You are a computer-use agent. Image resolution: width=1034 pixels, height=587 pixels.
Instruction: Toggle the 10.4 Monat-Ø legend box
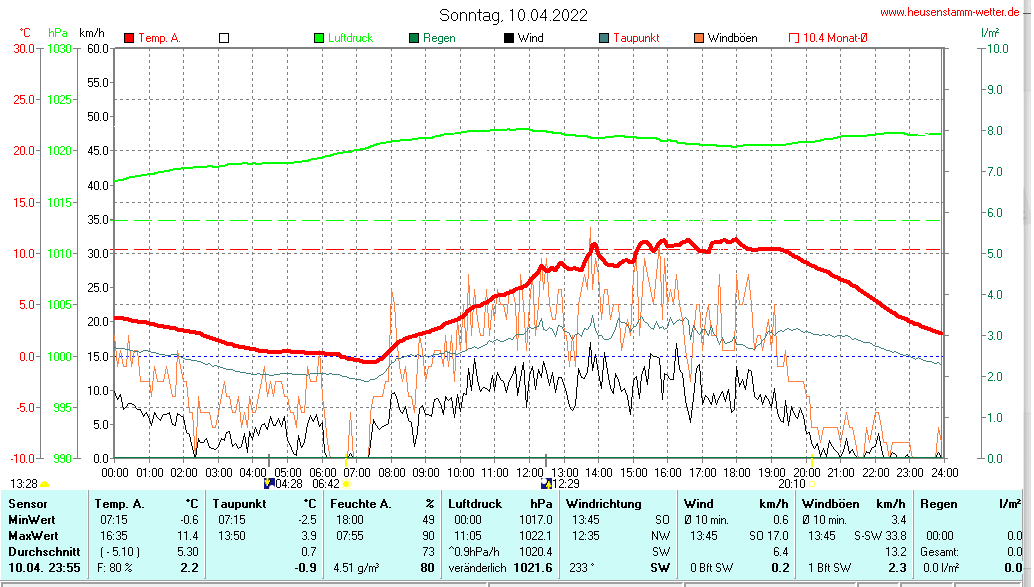click(794, 38)
